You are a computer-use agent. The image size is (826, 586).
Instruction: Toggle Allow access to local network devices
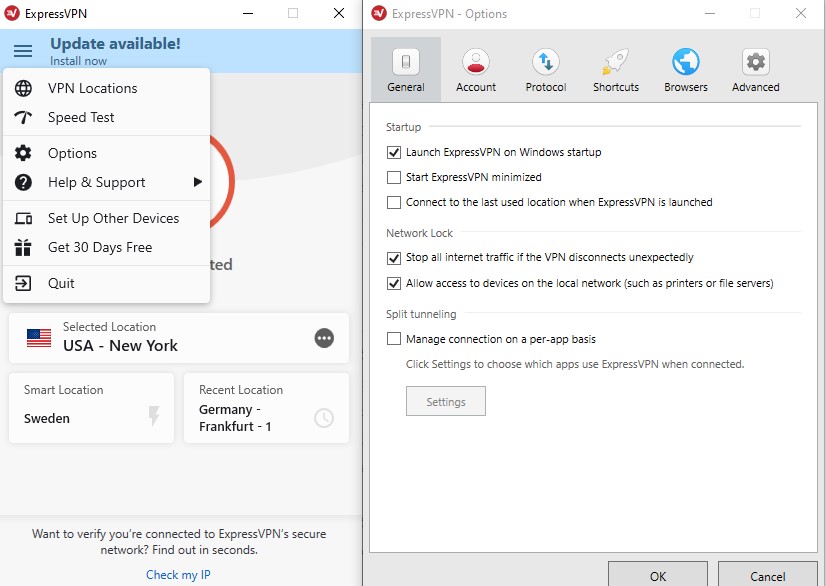coord(394,284)
